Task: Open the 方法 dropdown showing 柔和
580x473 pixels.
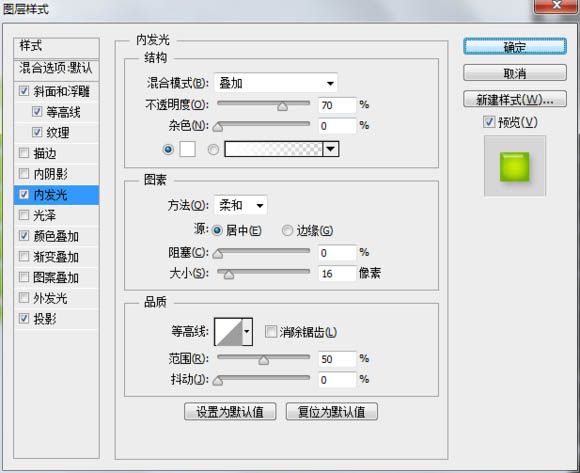Action: point(241,205)
